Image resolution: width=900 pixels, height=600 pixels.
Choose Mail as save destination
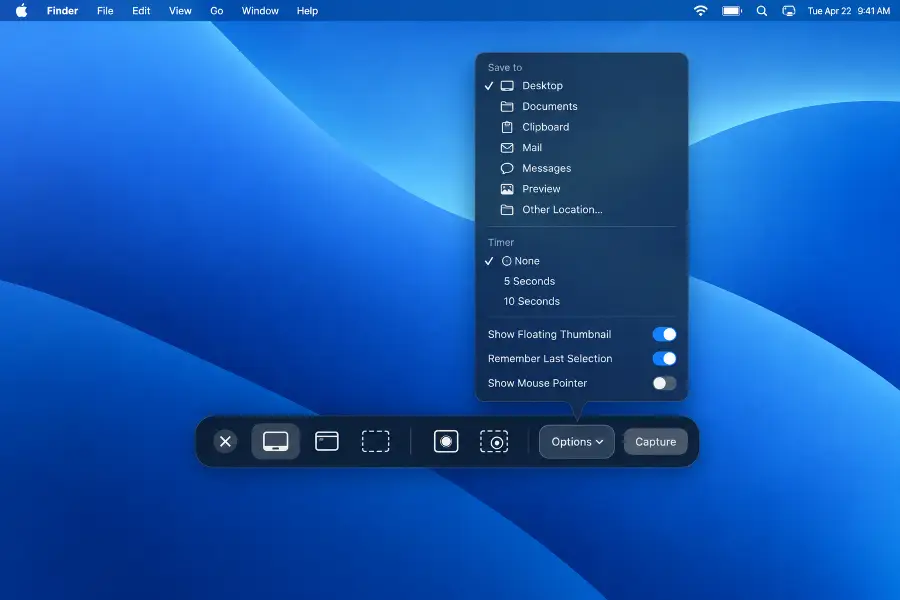[x=581, y=148]
